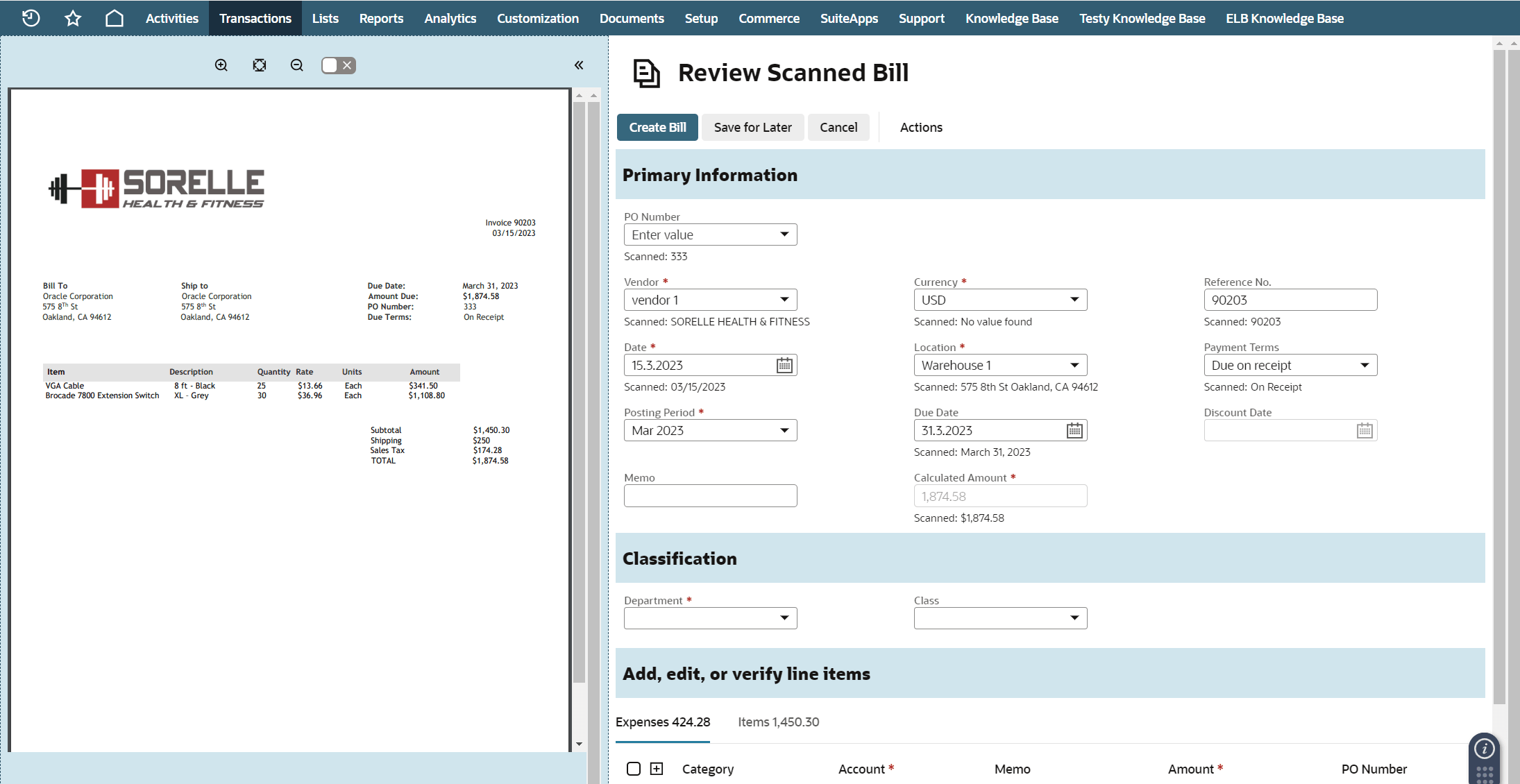Open the info help icon

(x=1485, y=748)
